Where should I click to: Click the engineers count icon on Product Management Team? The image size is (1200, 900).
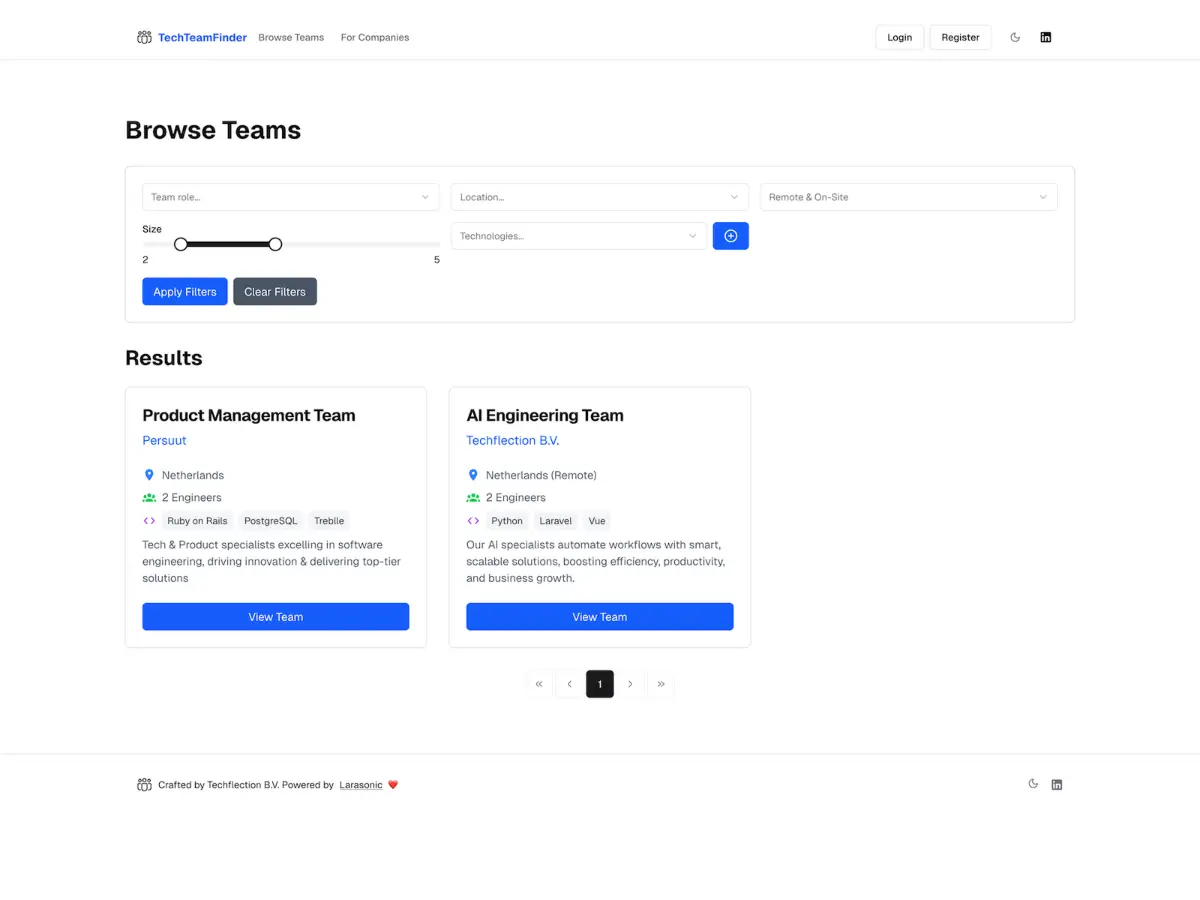pyautogui.click(x=148, y=497)
